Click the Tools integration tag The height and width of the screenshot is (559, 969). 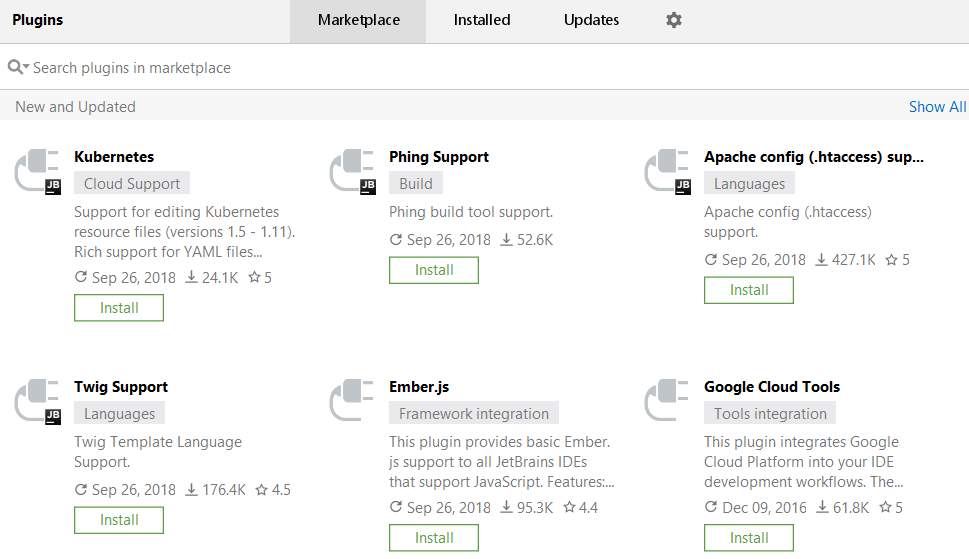point(770,413)
